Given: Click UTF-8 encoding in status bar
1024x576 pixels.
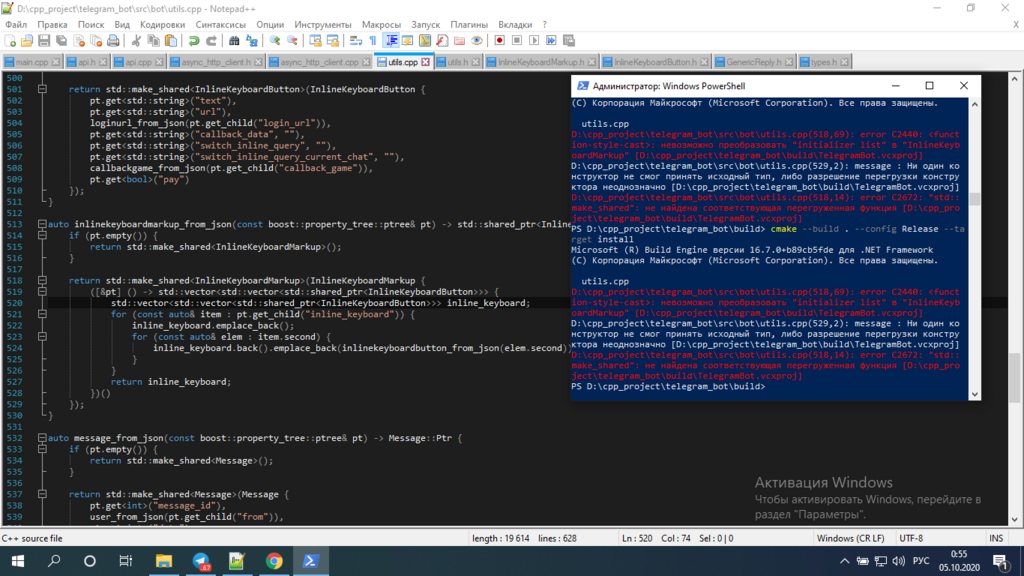Looking at the screenshot, I should [x=911, y=538].
